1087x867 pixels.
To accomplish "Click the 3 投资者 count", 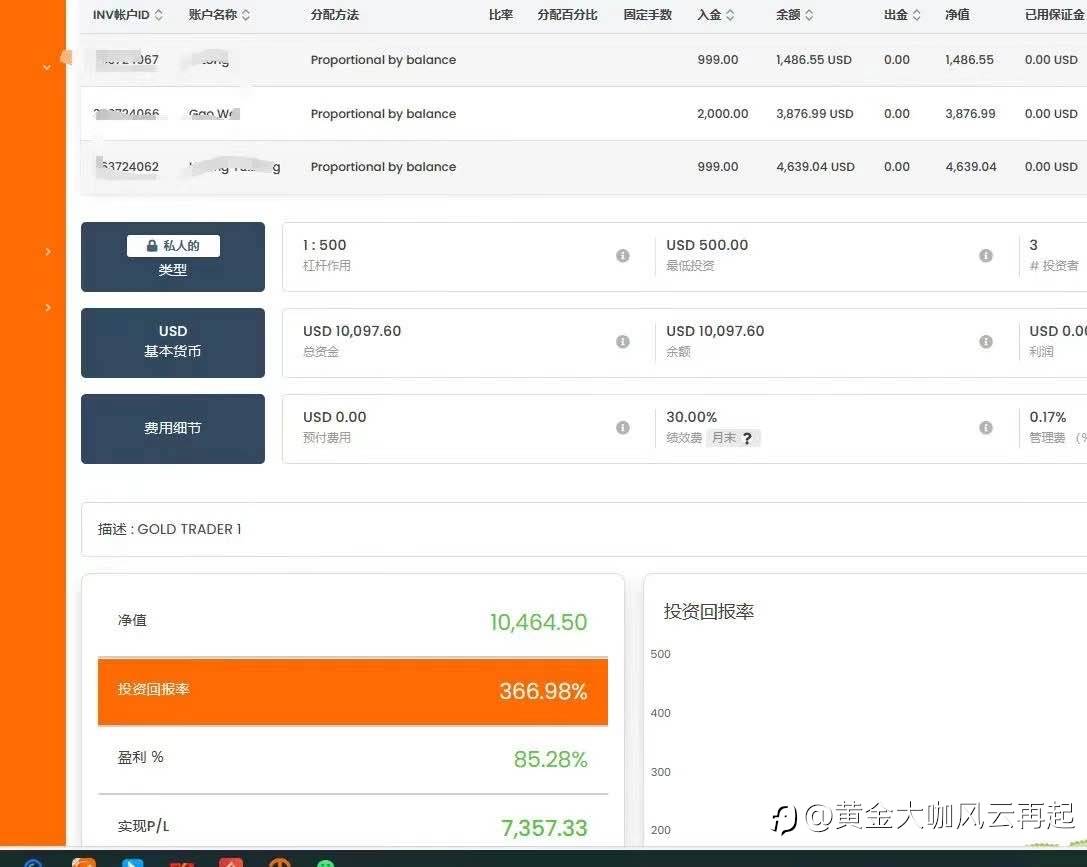I will (x=1033, y=245).
